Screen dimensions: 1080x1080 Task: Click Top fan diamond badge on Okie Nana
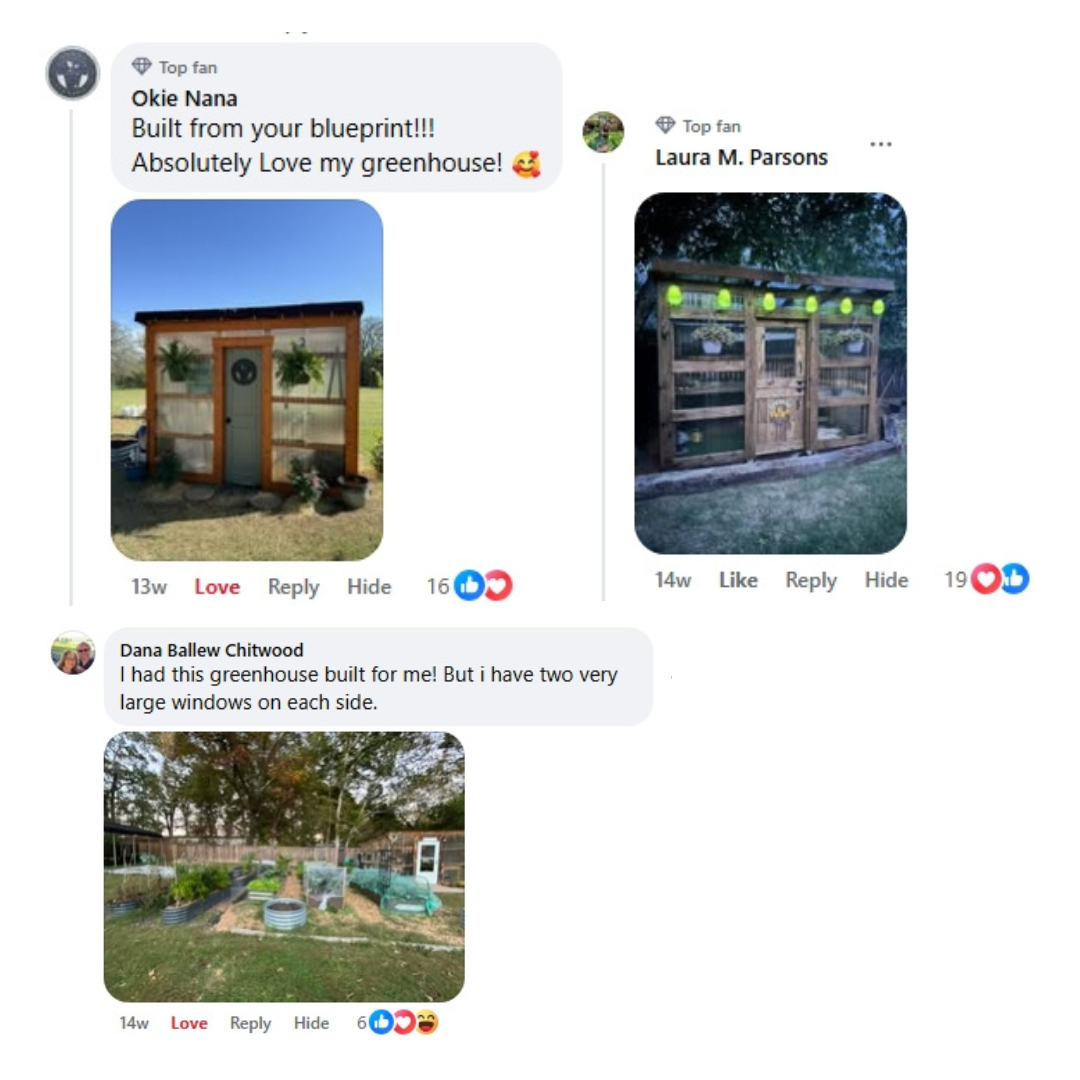click(x=142, y=66)
